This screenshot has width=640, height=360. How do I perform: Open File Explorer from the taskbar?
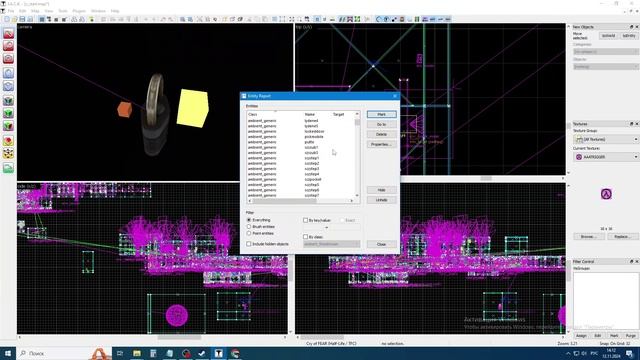[136, 353]
